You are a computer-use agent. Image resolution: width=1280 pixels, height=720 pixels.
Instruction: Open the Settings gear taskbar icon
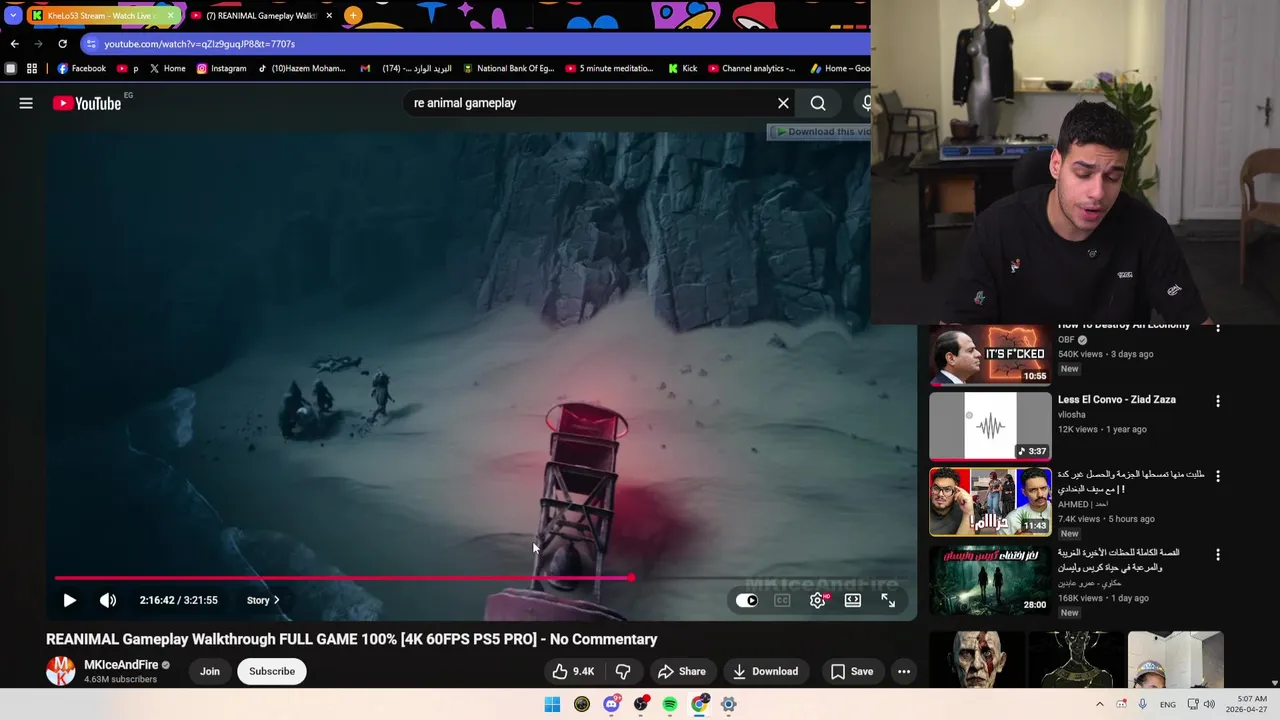tap(729, 704)
